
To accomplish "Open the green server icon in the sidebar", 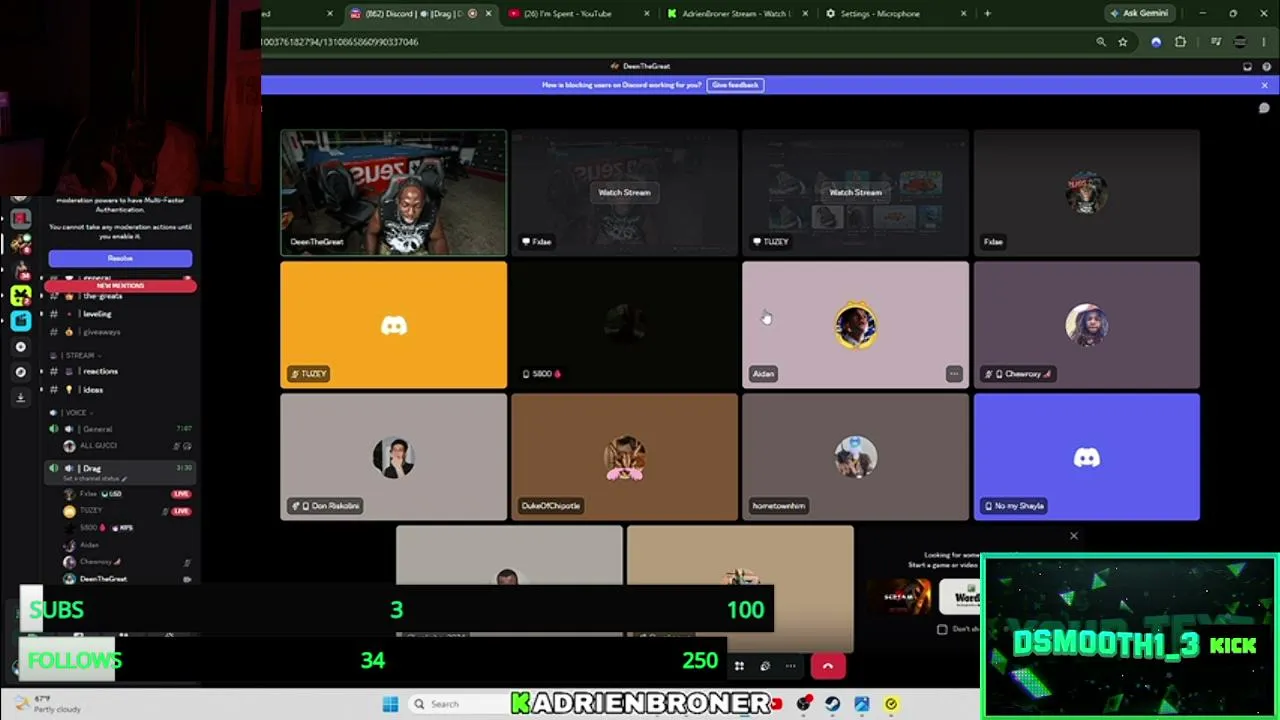I will (21, 295).
